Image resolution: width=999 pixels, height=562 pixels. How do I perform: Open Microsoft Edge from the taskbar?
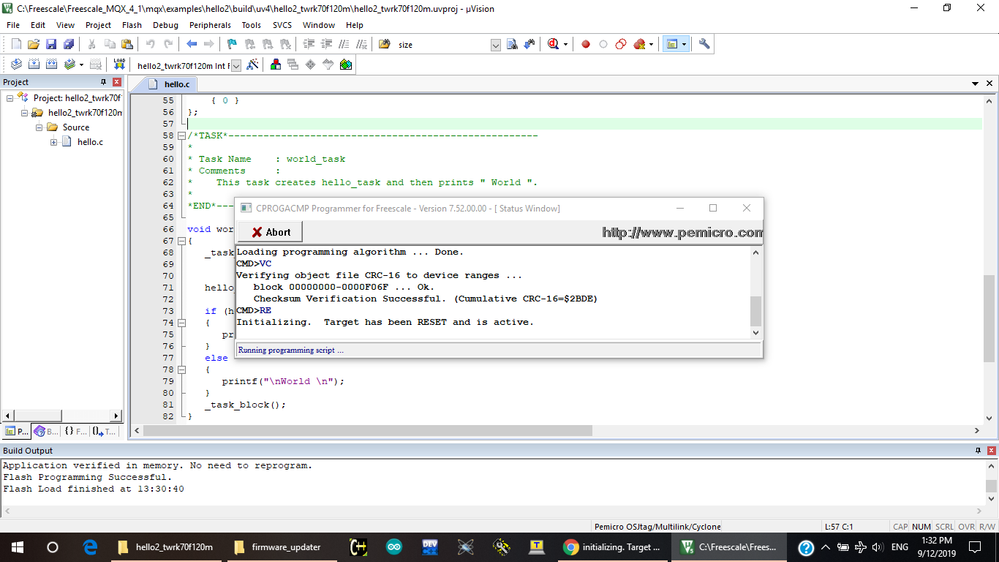(x=90, y=547)
